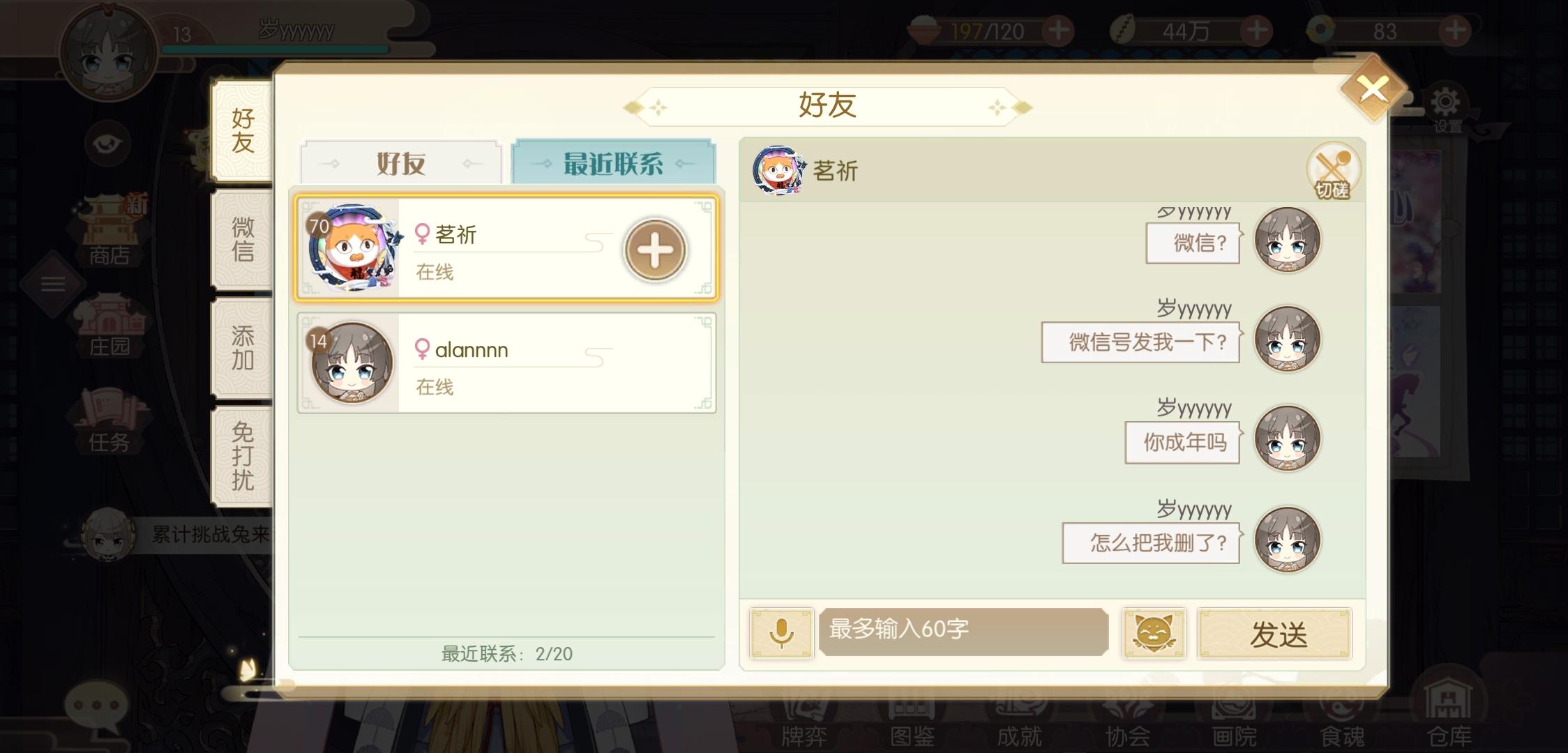Viewport: 1568px width, 753px height.
Task: Open the cat emoji sticker picker
Action: [1154, 633]
